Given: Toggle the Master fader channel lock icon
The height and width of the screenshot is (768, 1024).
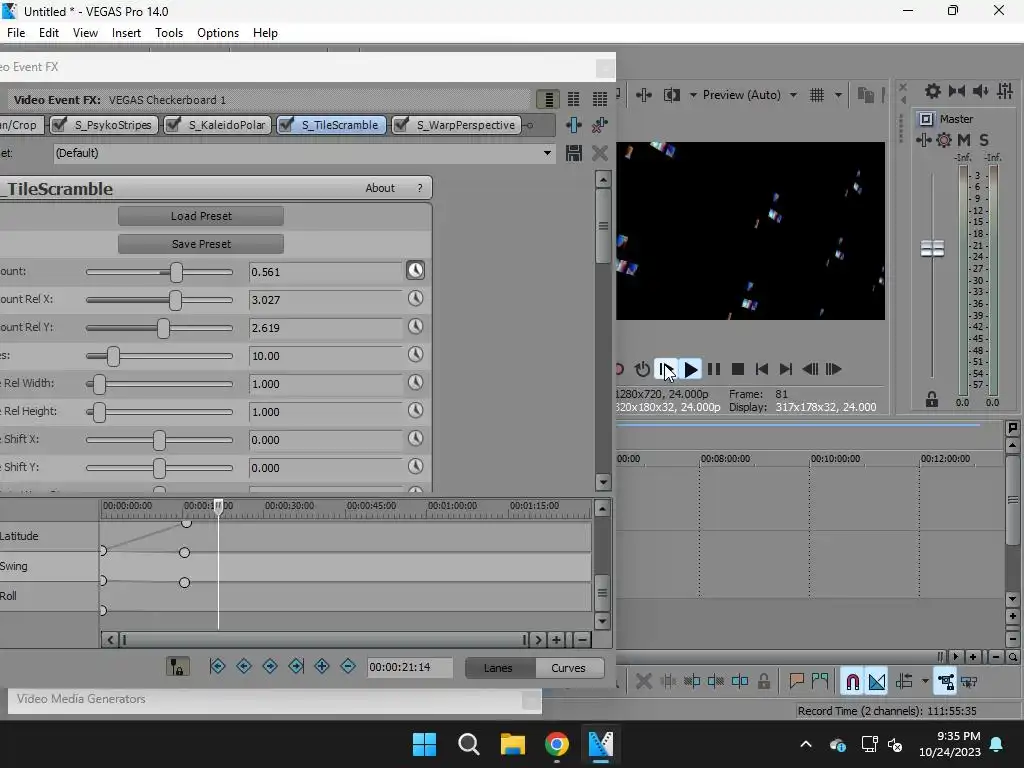Looking at the screenshot, I should 931,400.
